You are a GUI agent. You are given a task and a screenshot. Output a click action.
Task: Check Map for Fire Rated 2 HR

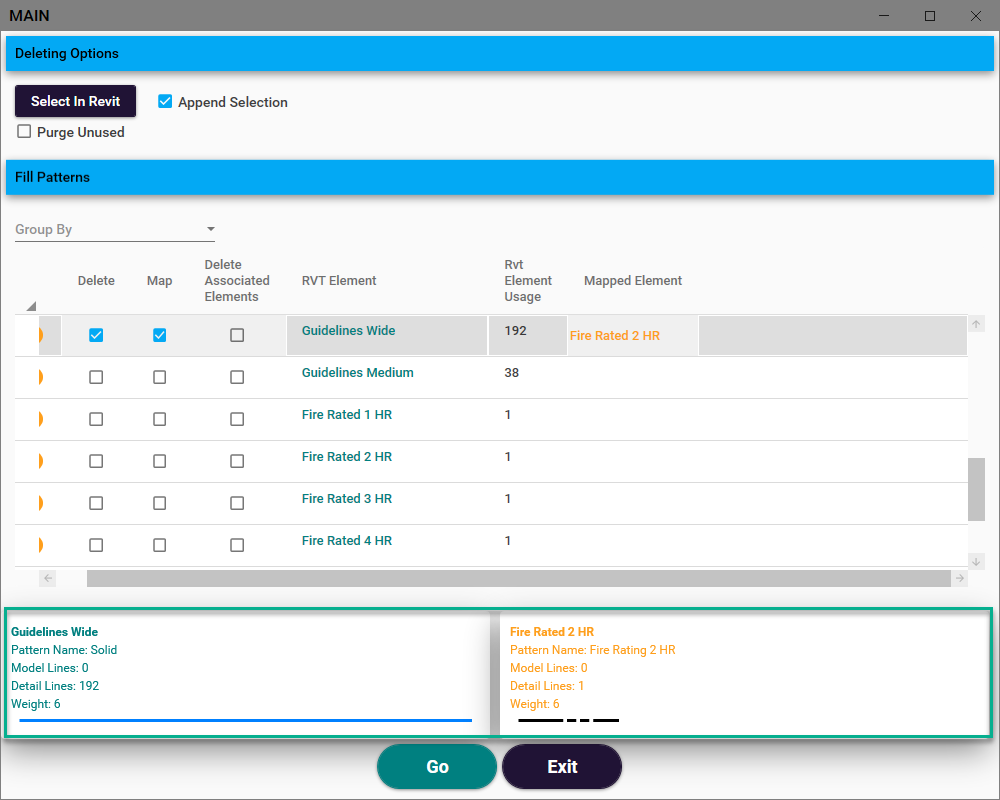click(x=159, y=461)
